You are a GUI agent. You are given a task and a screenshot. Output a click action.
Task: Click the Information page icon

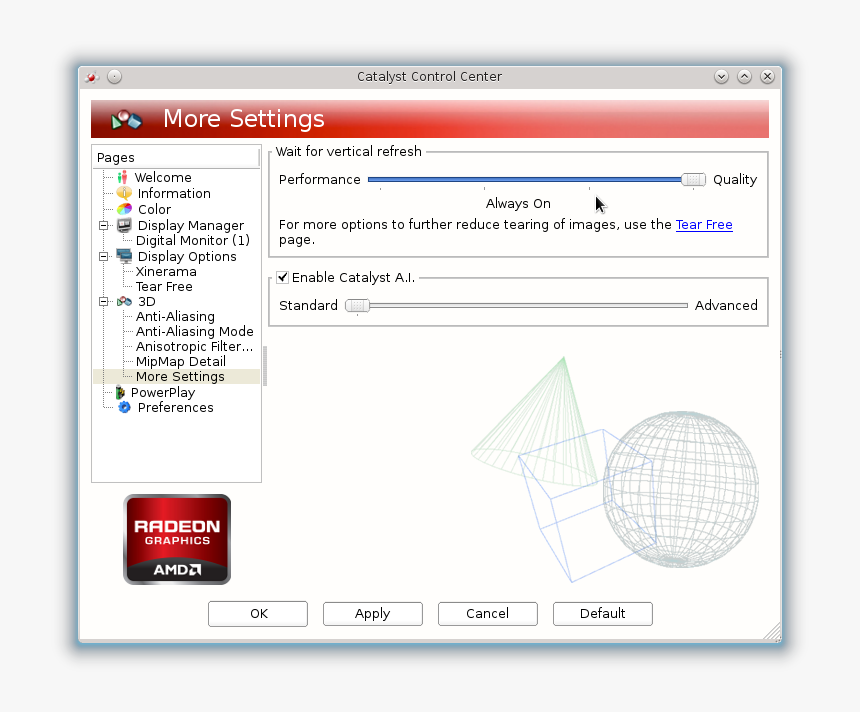125,193
